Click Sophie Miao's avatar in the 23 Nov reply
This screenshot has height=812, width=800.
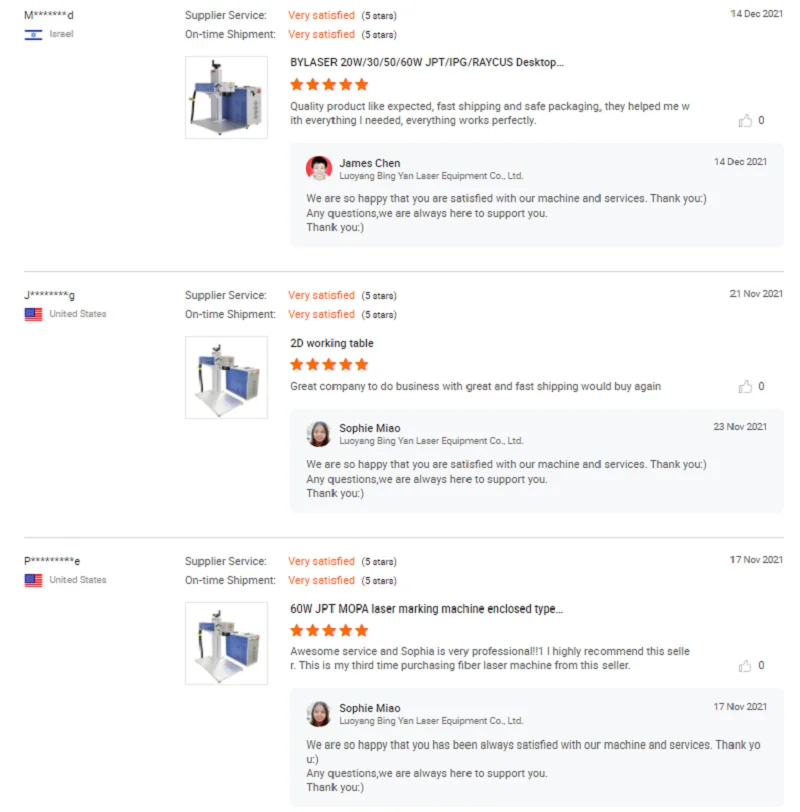[x=319, y=434]
